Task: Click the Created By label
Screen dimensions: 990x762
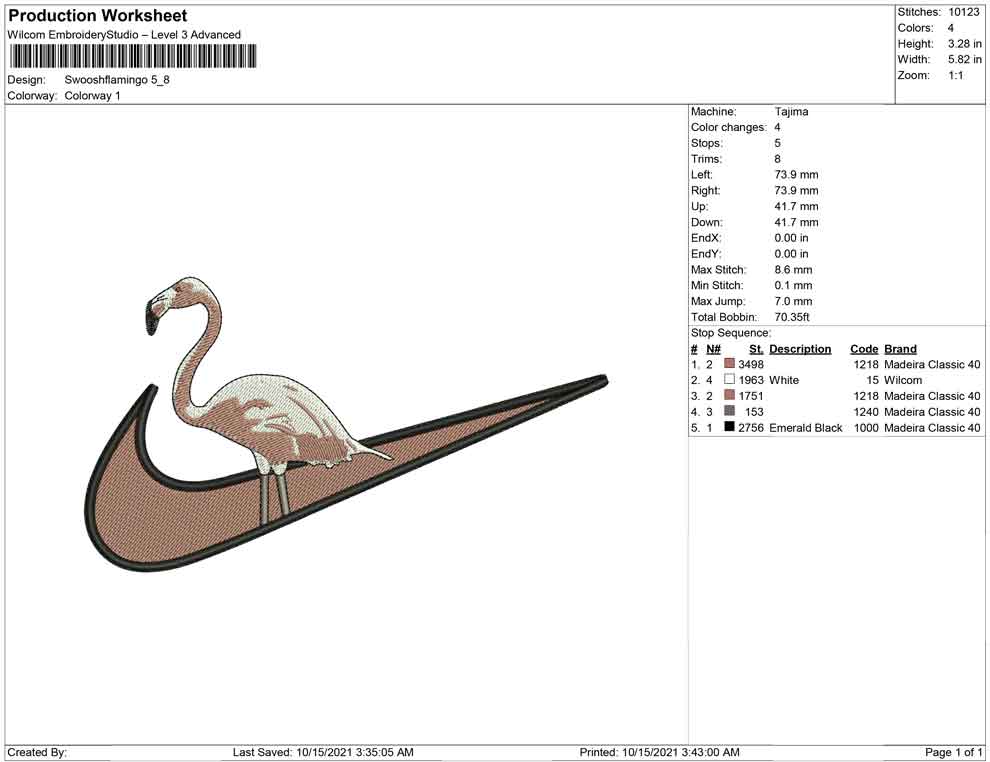Action: tap(37, 753)
